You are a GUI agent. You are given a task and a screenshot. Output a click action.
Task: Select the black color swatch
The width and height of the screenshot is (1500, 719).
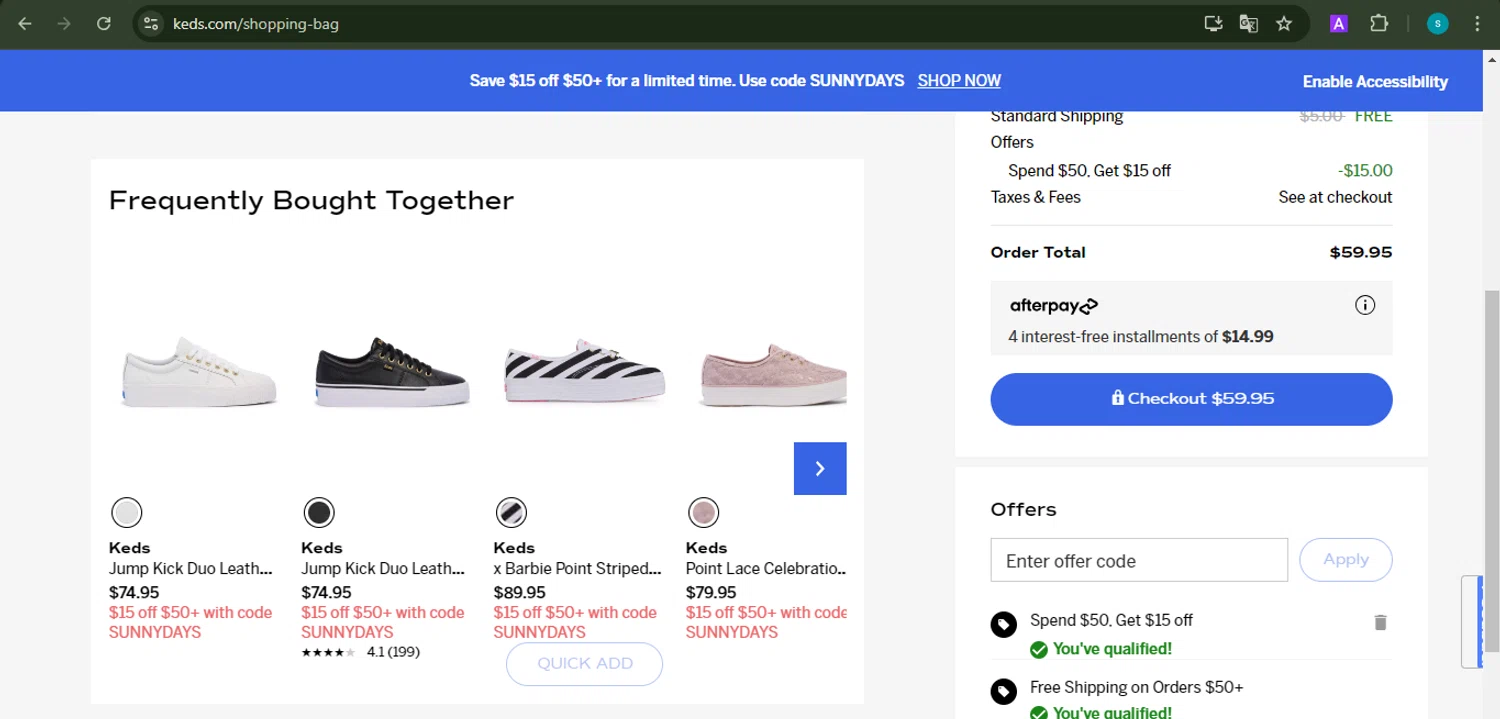tap(319, 513)
